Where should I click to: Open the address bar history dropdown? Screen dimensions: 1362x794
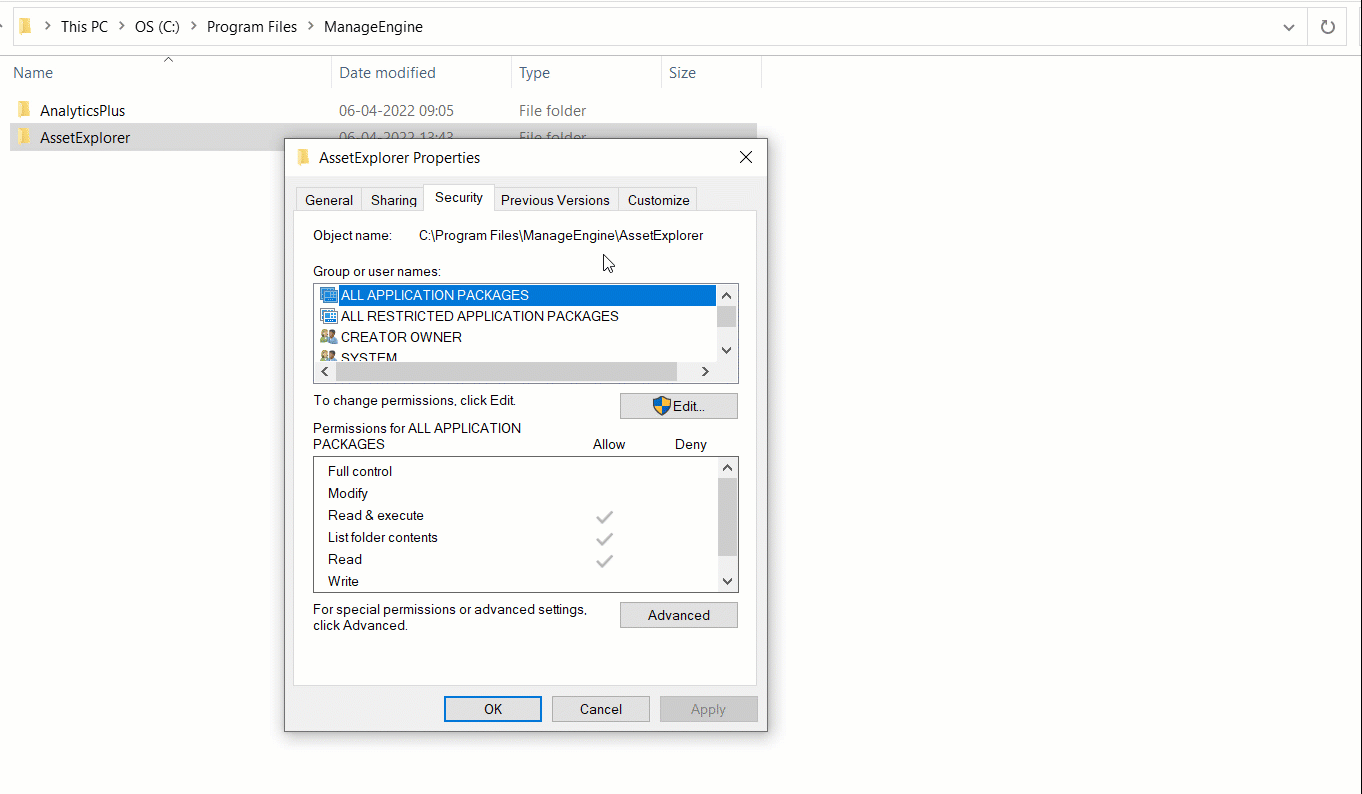pyautogui.click(x=1289, y=27)
